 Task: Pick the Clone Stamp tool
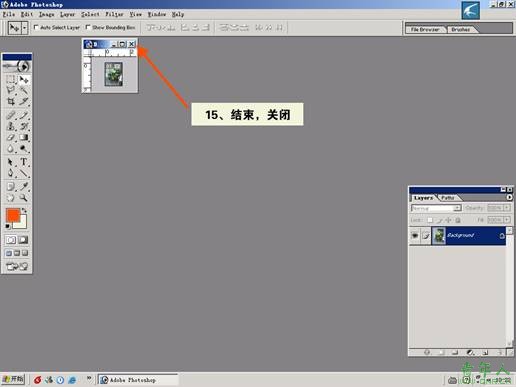pyautogui.click(x=11, y=126)
